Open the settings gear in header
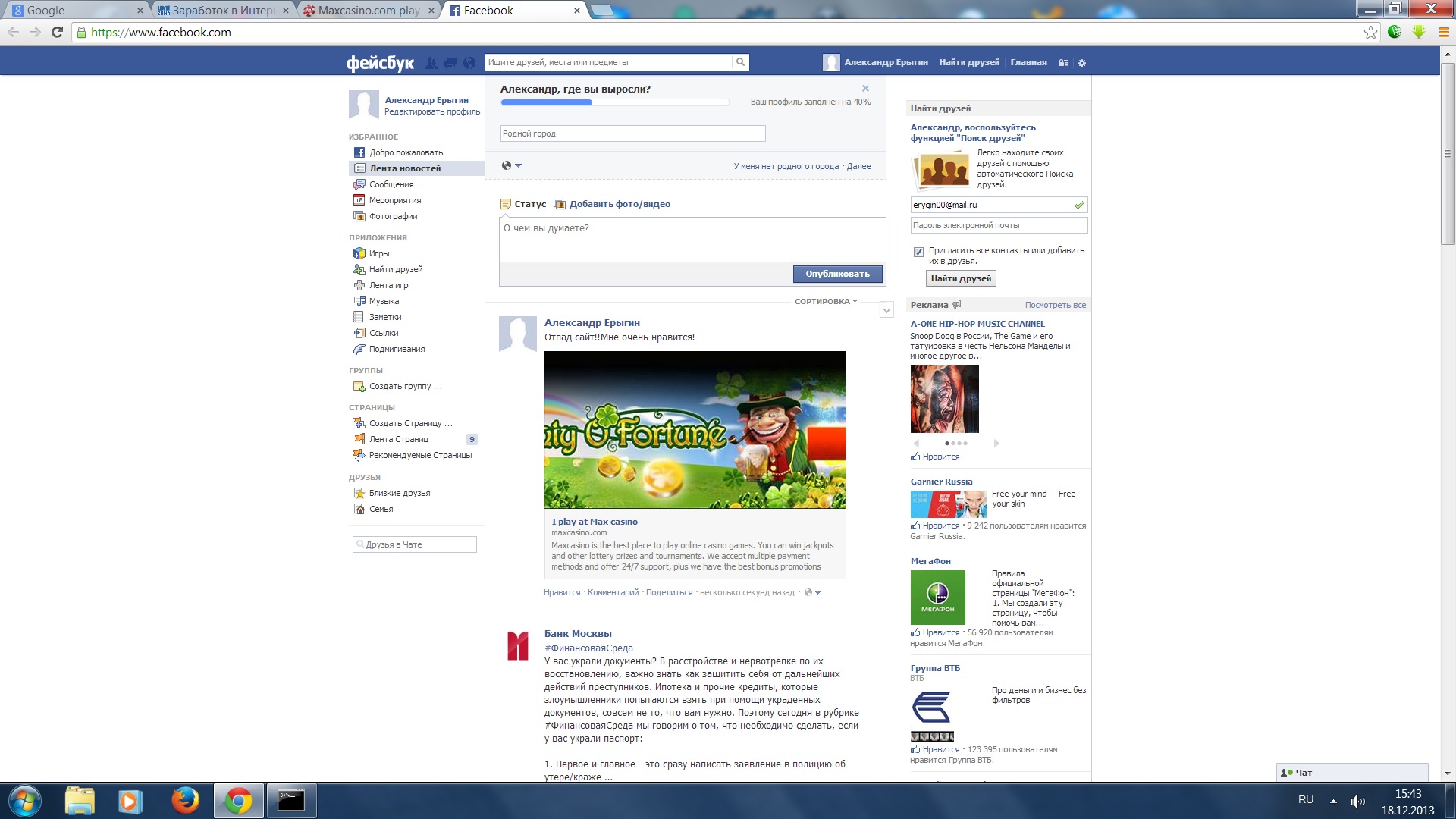This screenshot has width=1456, height=819. [x=1082, y=63]
